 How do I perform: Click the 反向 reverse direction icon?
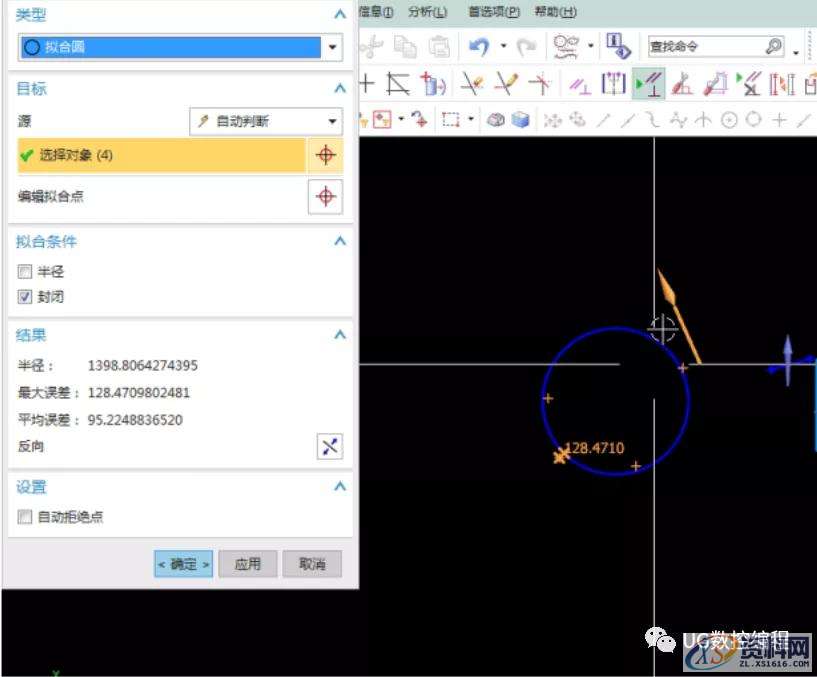pos(330,446)
